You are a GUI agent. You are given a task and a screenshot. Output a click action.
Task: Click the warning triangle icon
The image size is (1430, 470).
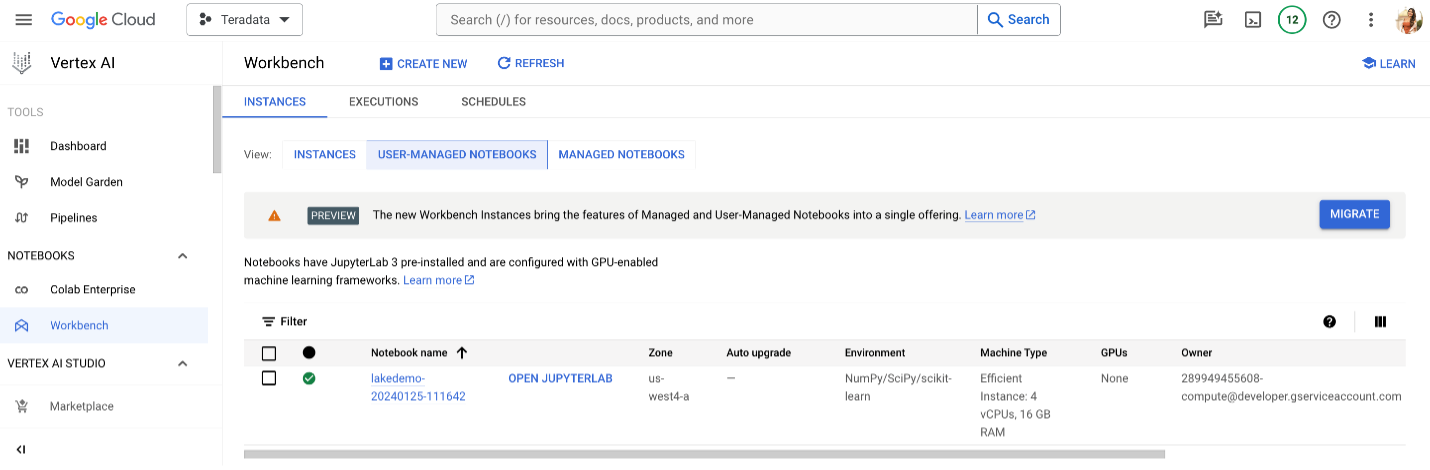pyautogui.click(x=274, y=215)
